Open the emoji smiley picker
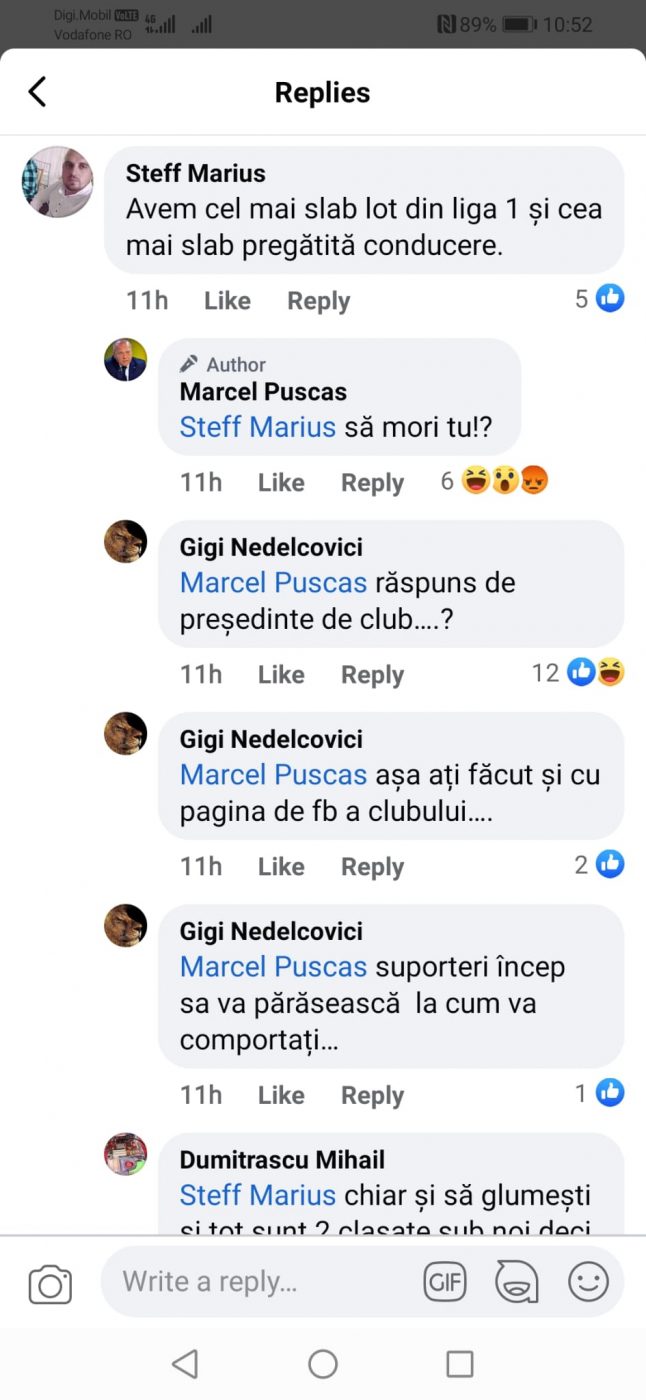The width and height of the screenshot is (646, 1400). pyautogui.click(x=588, y=1282)
